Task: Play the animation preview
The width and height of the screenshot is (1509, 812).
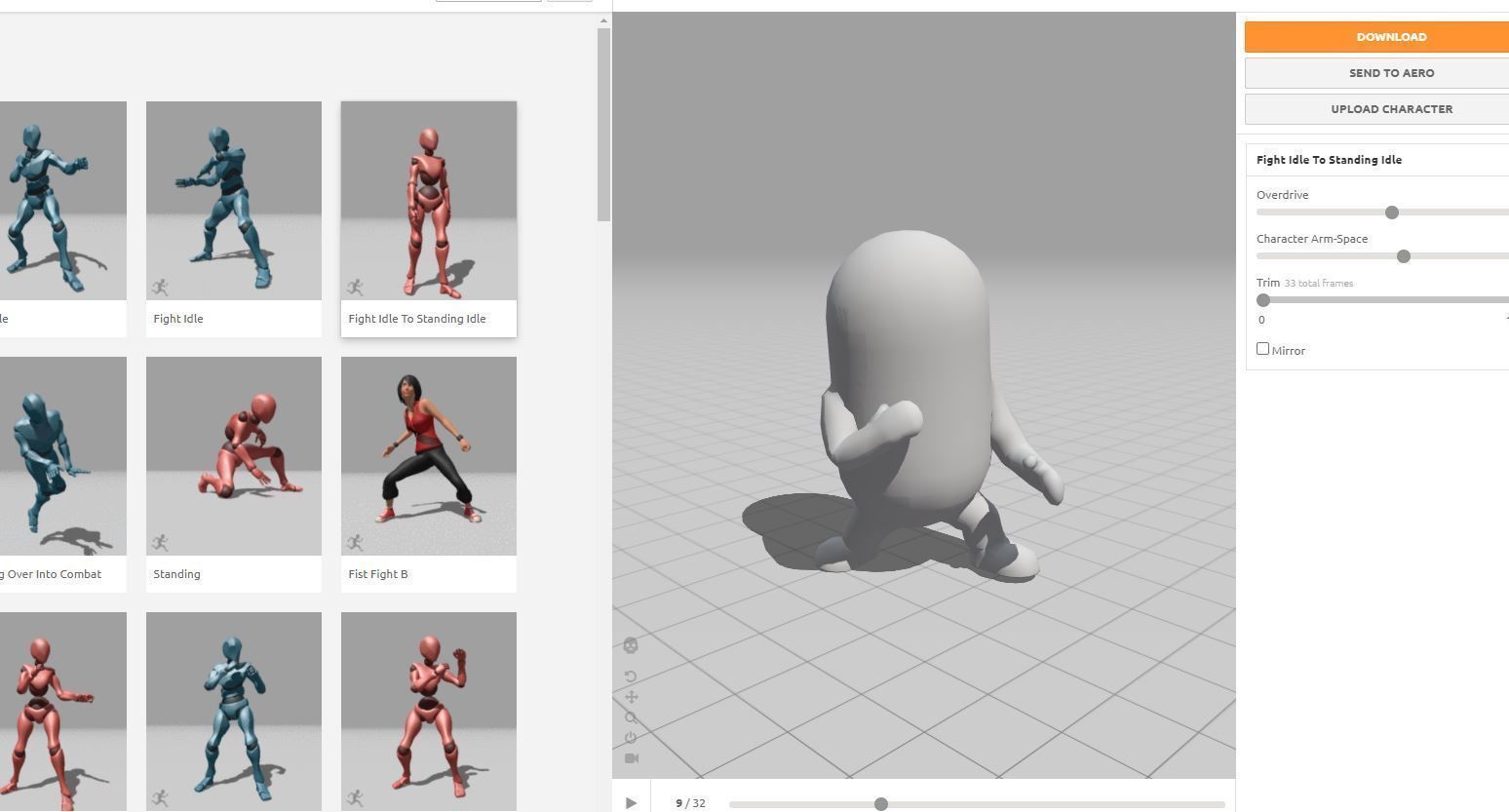Action: (631, 803)
